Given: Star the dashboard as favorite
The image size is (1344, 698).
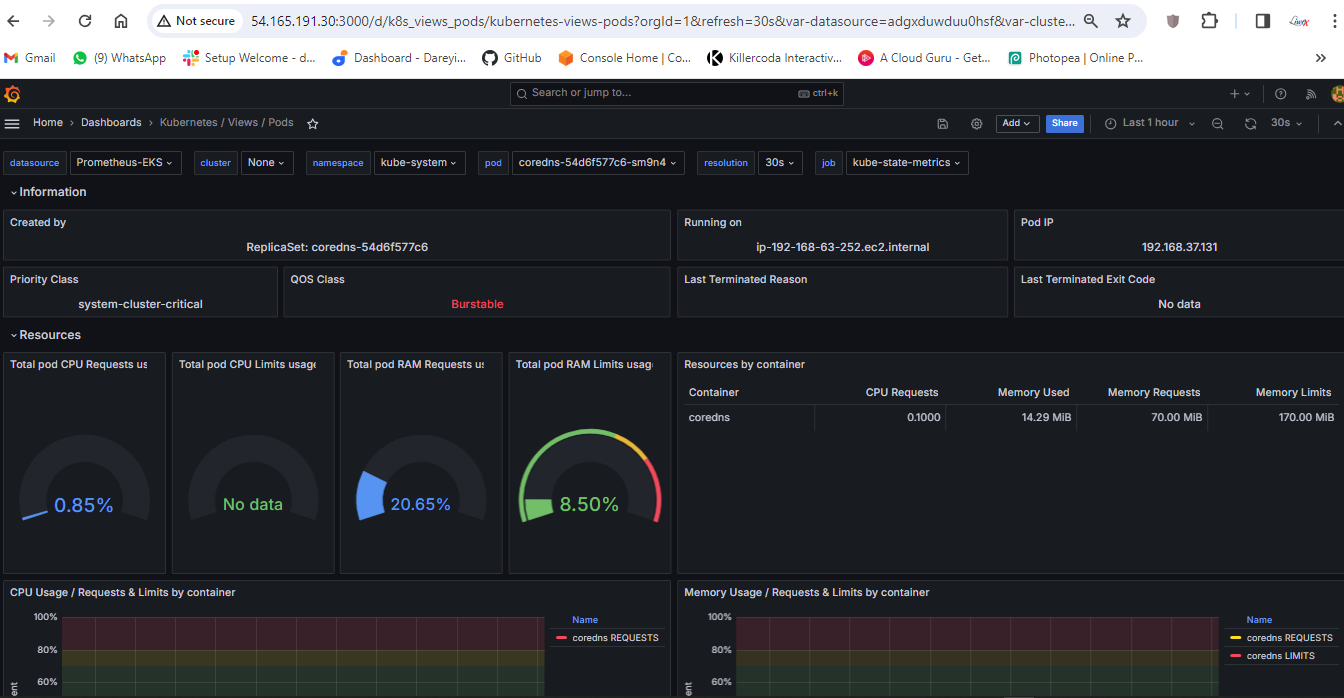Looking at the screenshot, I should 312,123.
